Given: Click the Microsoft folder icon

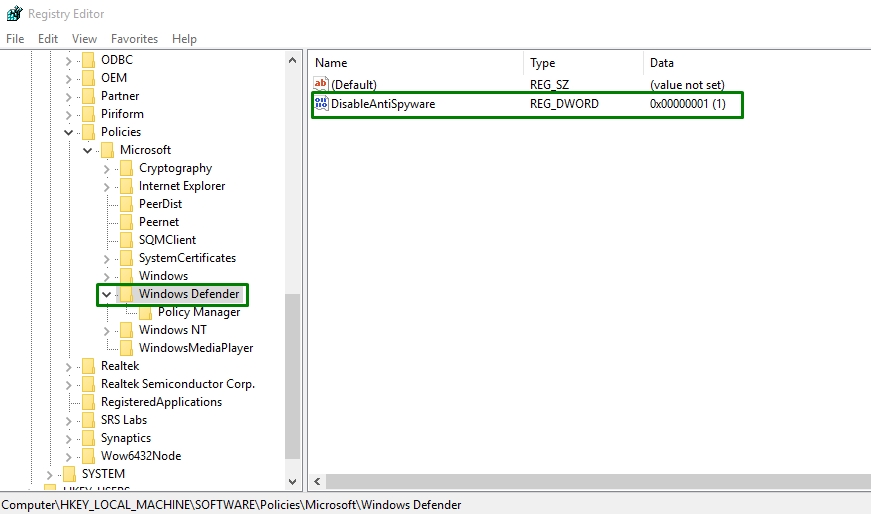Looking at the screenshot, I should click(x=108, y=150).
